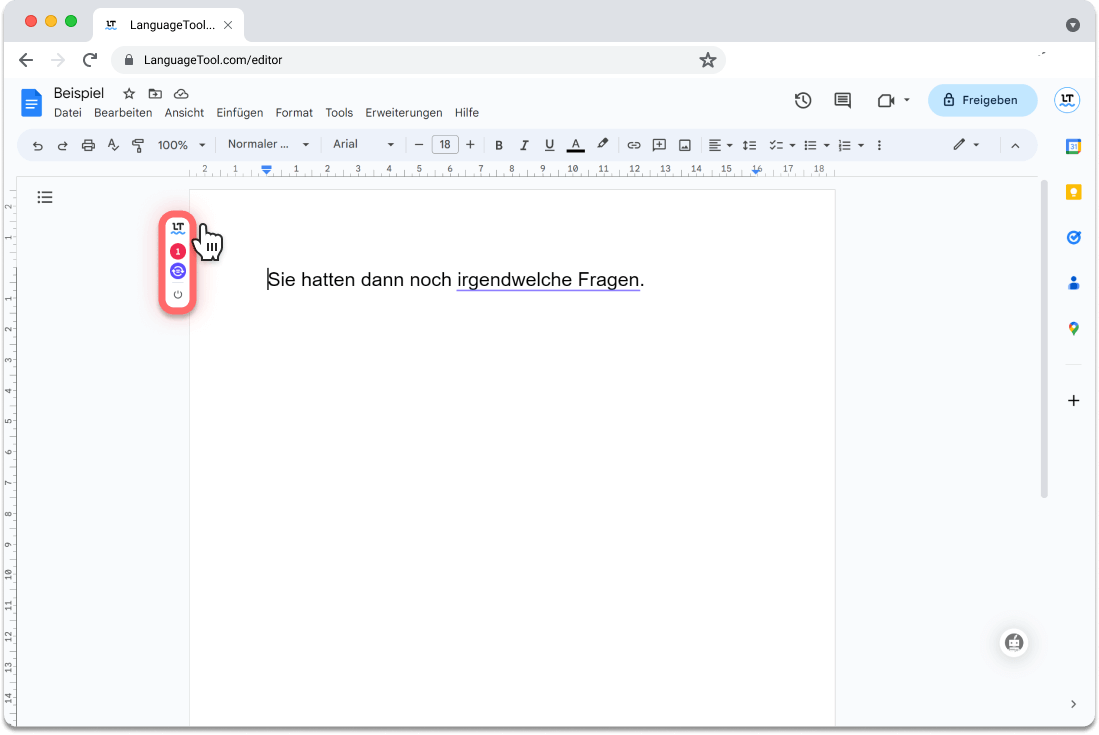1099x735 pixels.
Task: Open Google Maps side panel
Action: click(1073, 329)
